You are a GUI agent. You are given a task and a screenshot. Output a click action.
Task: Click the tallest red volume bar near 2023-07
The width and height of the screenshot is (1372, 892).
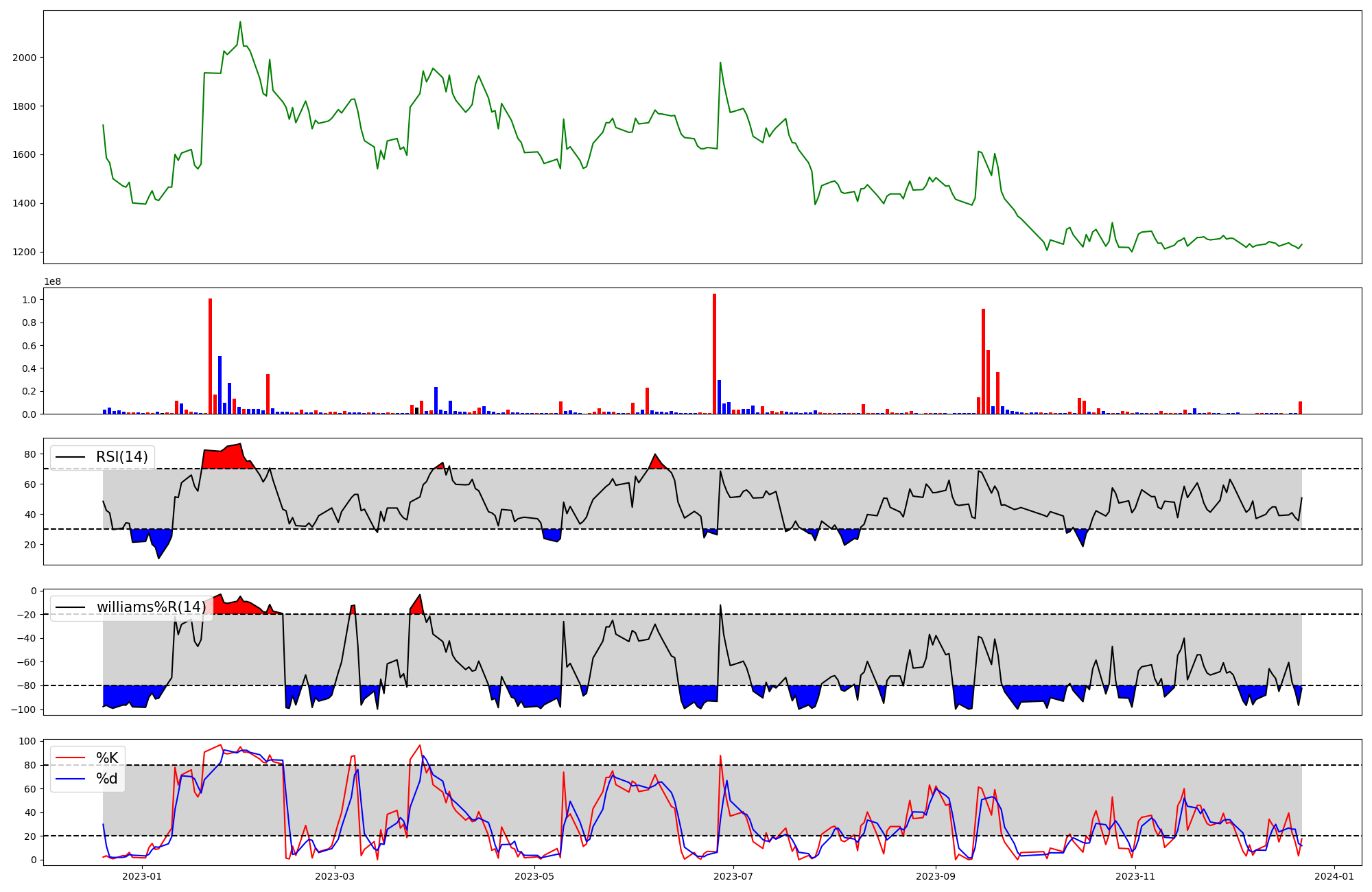[714, 353]
